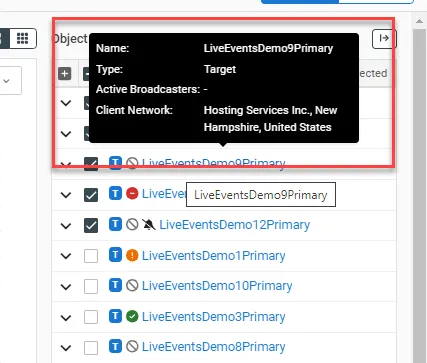Image resolution: width=427 pixels, height=363 pixels.
Task: Expand the LiveEventsDemo8Primary row chevron
Action: click(x=66, y=348)
